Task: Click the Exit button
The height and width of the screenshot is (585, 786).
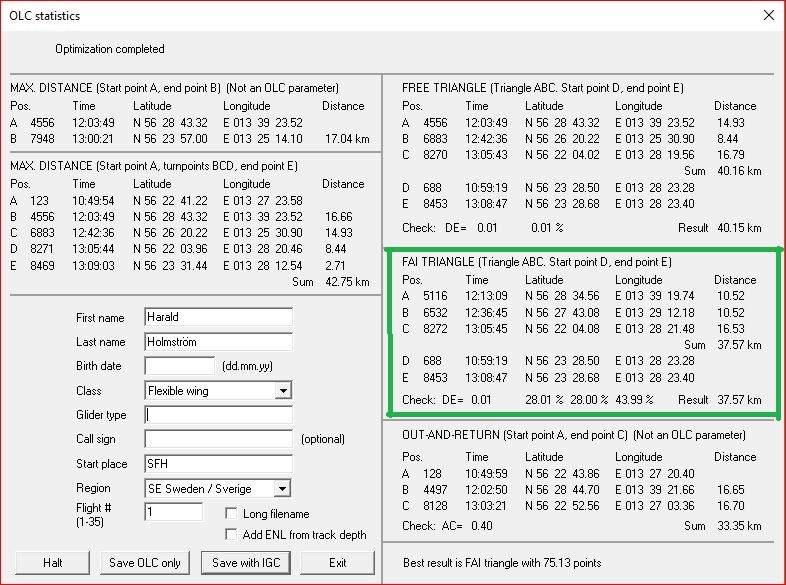Action: coord(337,563)
